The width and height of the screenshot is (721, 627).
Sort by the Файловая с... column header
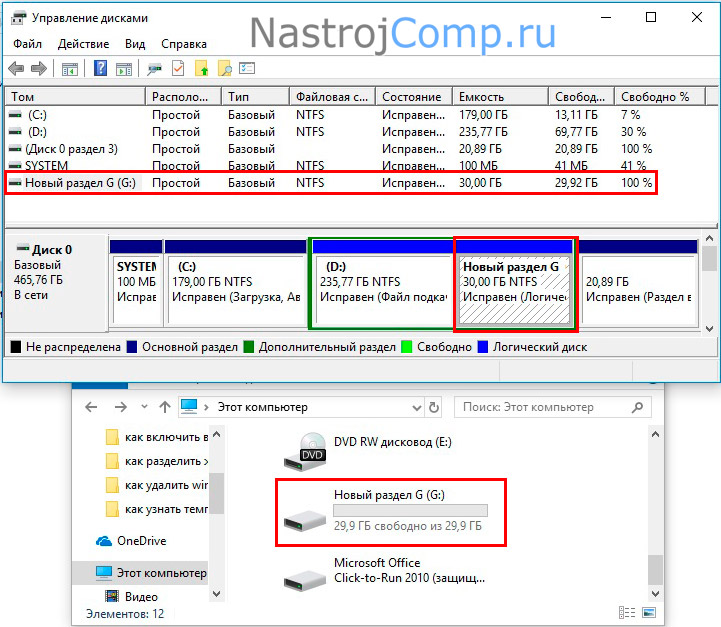pos(332,97)
